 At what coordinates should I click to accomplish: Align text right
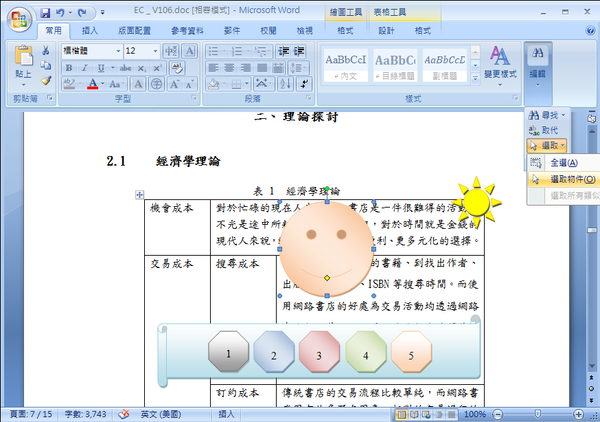(245, 68)
